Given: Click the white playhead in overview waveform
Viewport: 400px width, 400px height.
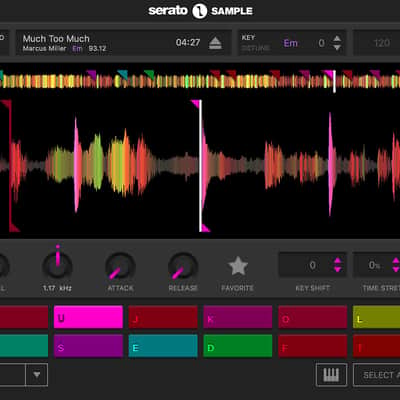Looking at the screenshot, I should (x=334, y=81).
